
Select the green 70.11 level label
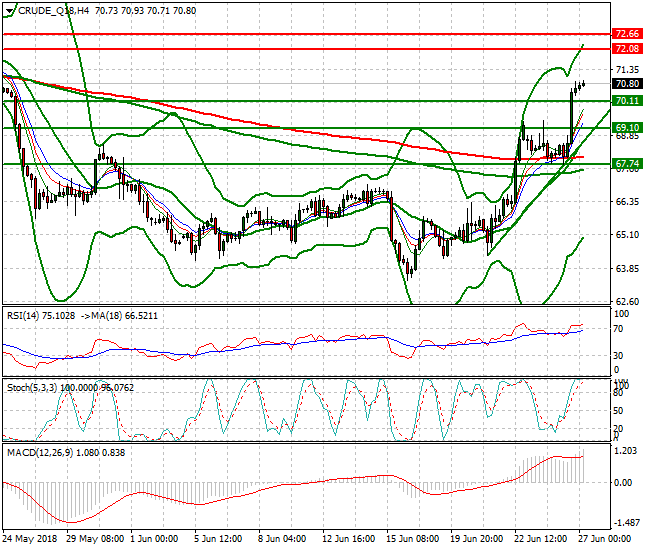(627, 101)
